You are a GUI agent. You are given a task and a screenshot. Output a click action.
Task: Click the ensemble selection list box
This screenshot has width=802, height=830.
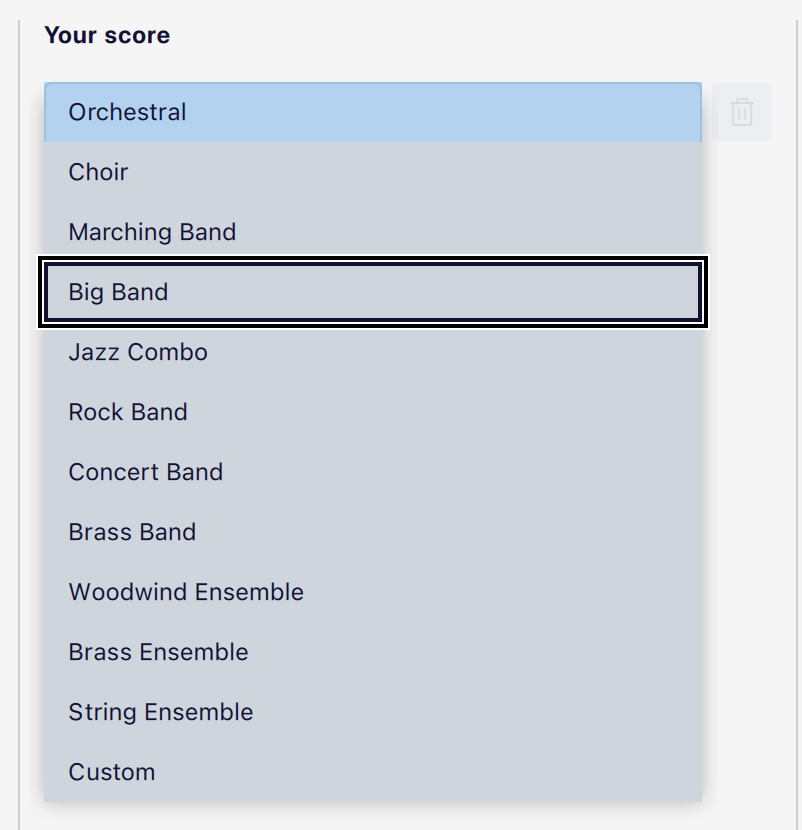[x=372, y=440]
